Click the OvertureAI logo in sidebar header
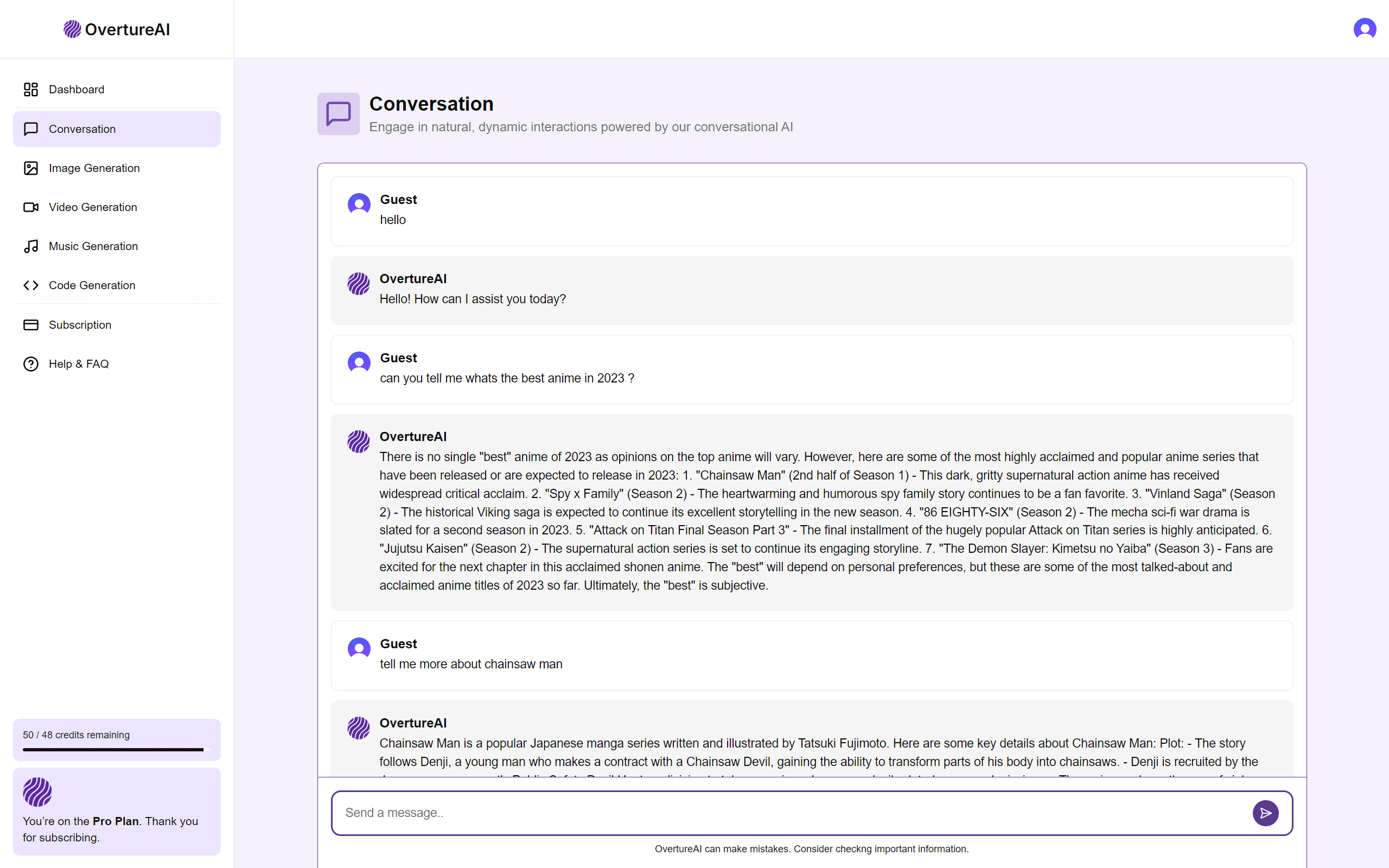Image resolution: width=1389 pixels, height=868 pixels. (x=117, y=29)
